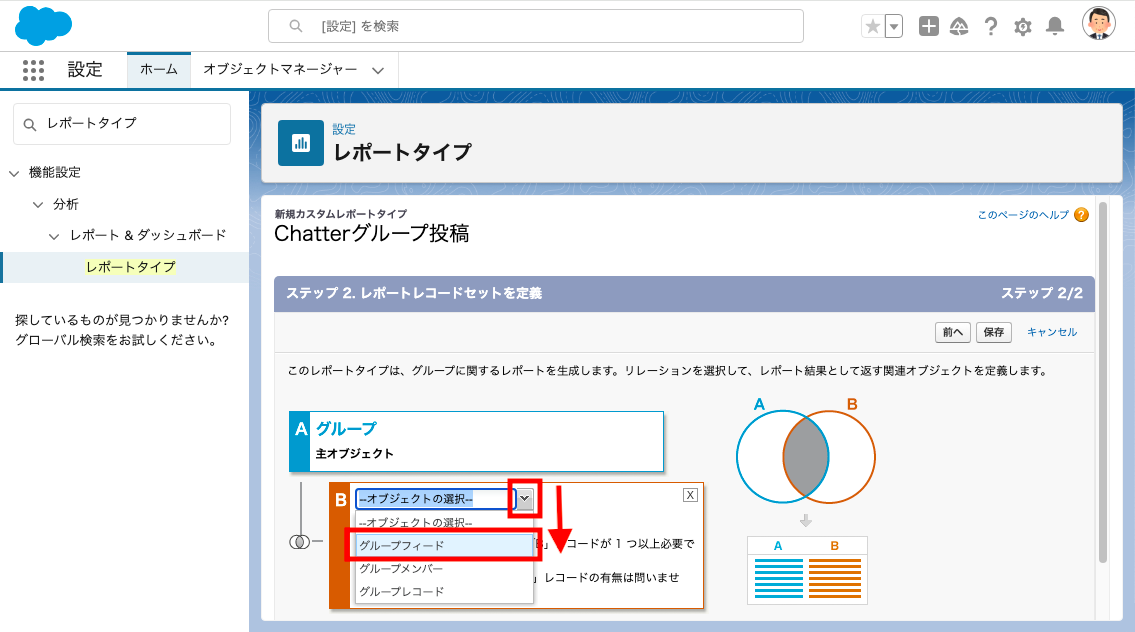
Task: Choose --オブジェクトの選択-- in the dropdown list
Action: (444, 523)
